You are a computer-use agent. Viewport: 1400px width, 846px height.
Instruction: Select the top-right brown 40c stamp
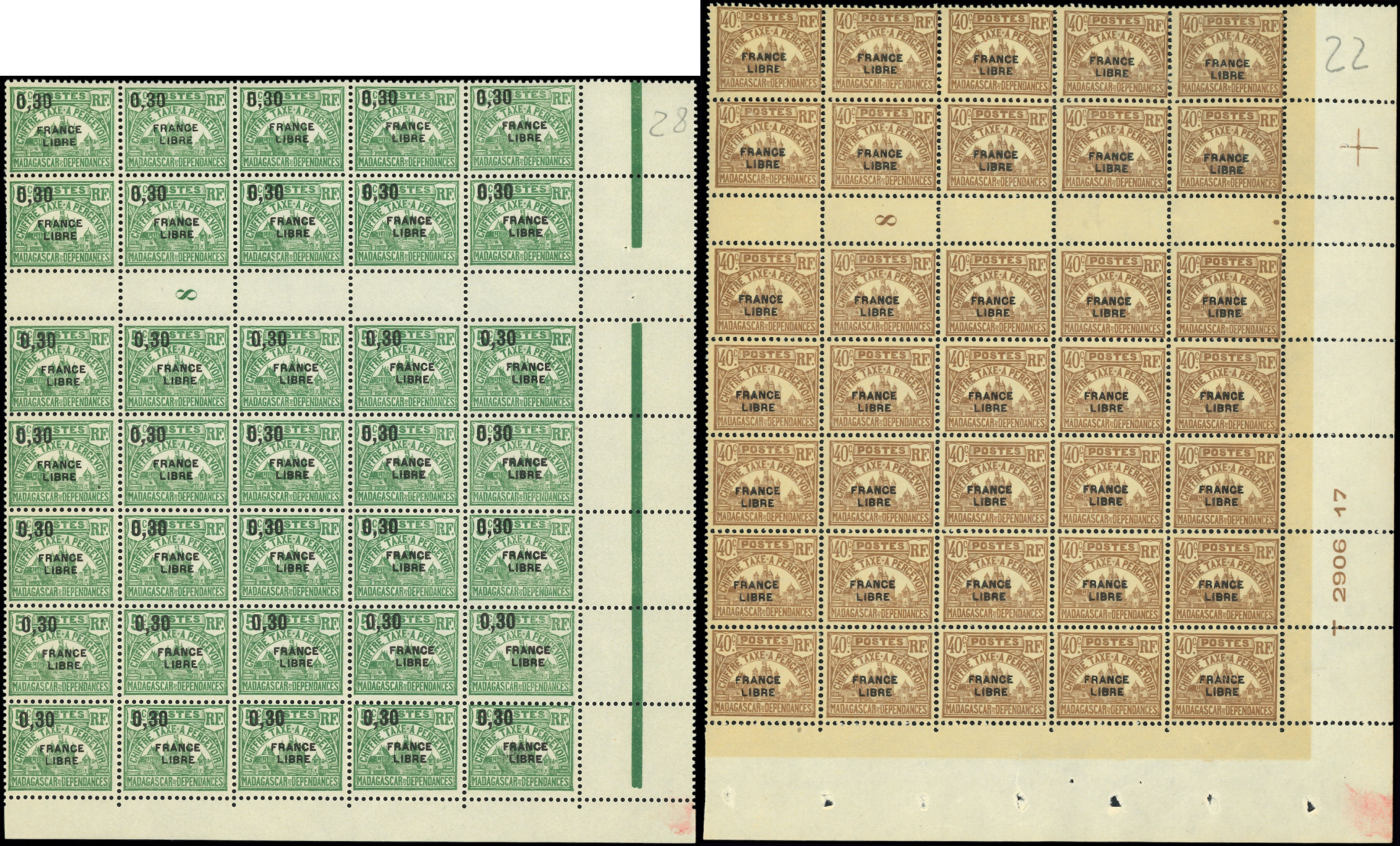pos(1231,54)
